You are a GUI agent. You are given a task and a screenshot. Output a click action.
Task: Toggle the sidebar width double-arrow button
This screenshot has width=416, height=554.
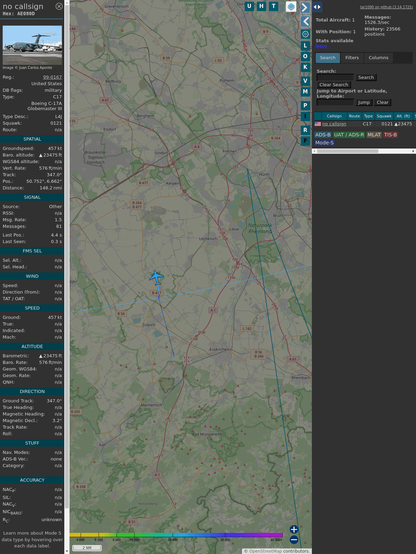[x=317, y=7]
